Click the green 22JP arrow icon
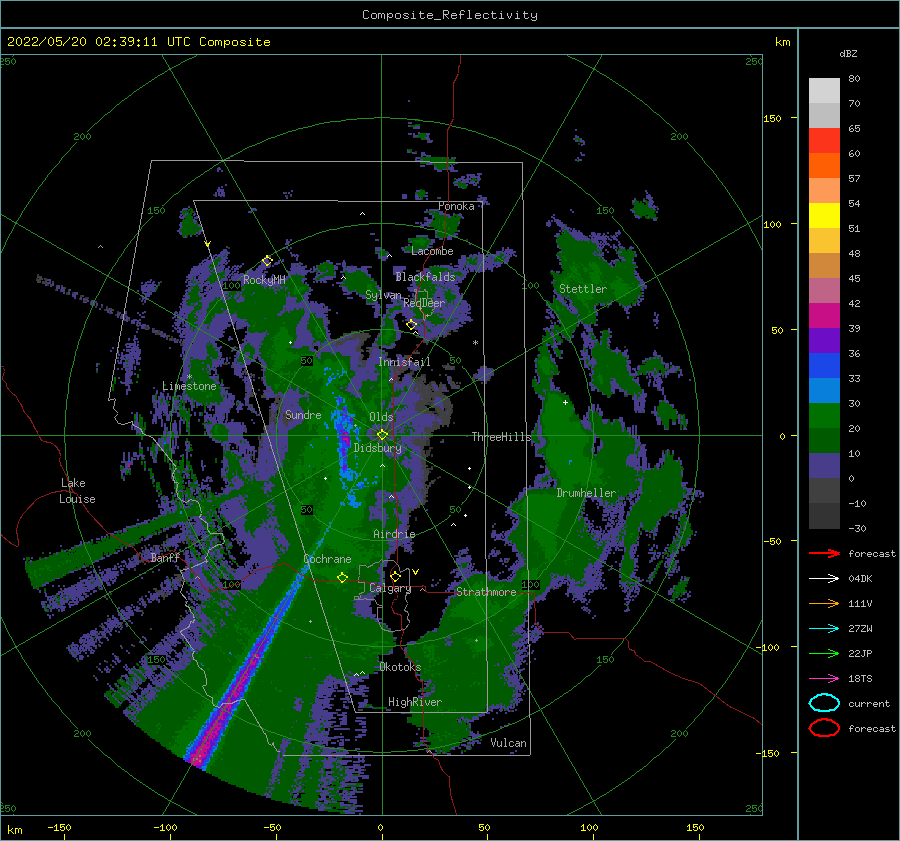 (x=824, y=653)
